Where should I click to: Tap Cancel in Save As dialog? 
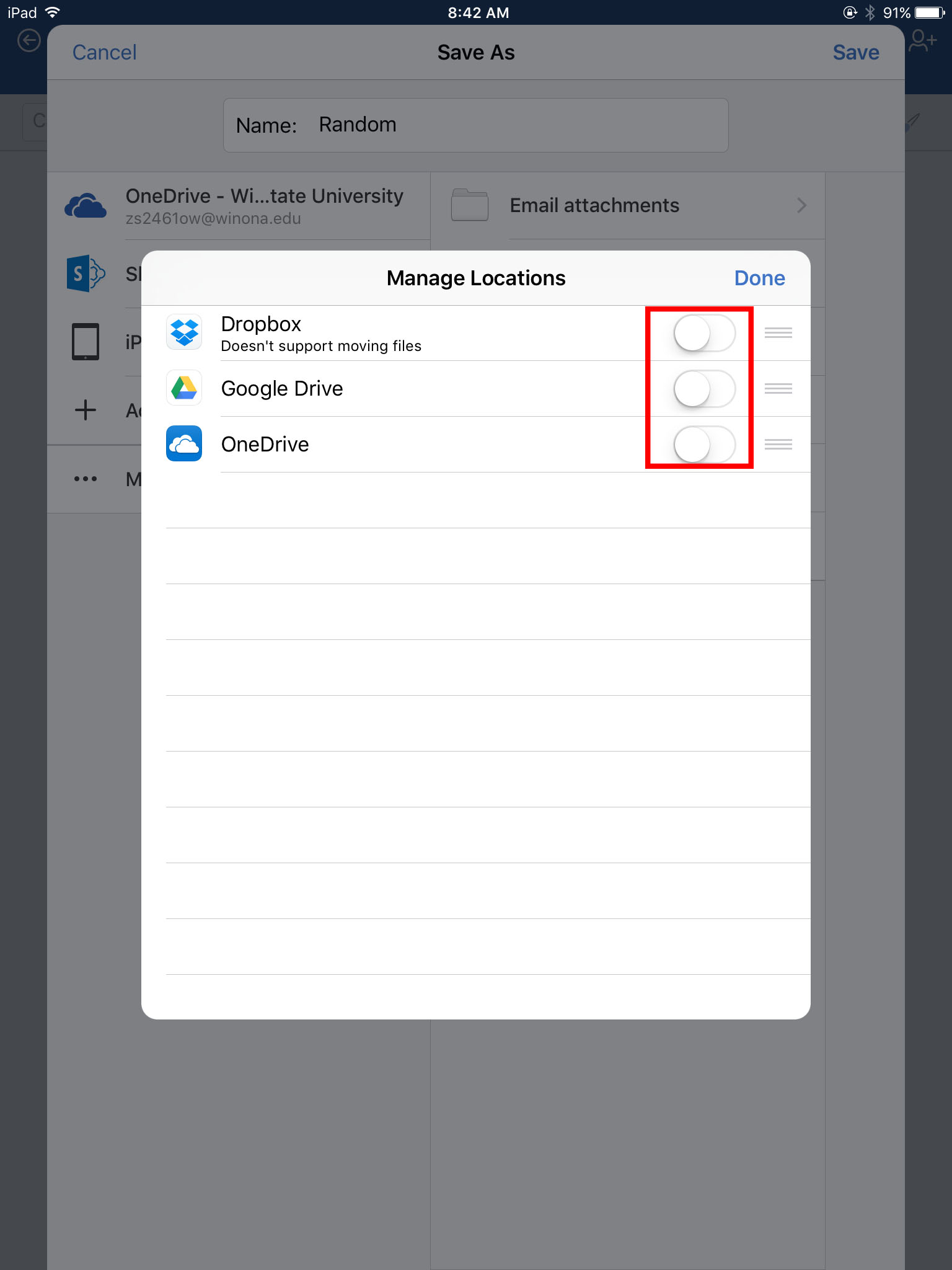(x=104, y=53)
